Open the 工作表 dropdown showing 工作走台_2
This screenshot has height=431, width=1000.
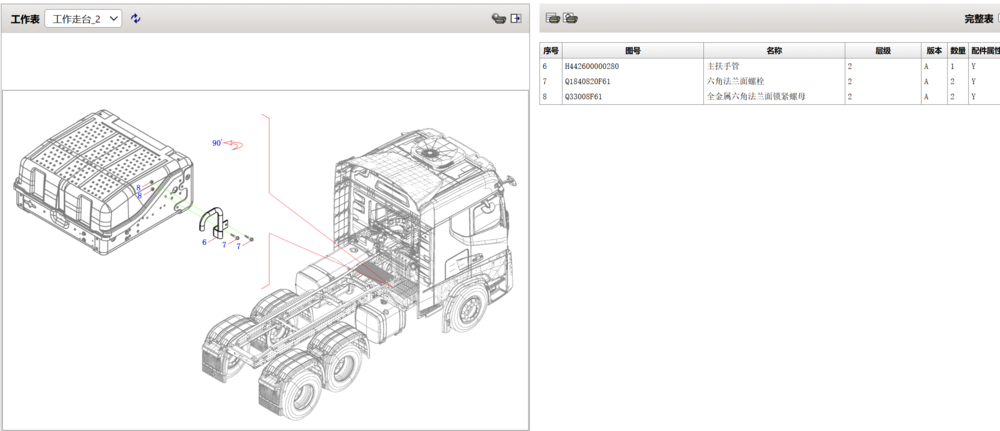tap(83, 19)
